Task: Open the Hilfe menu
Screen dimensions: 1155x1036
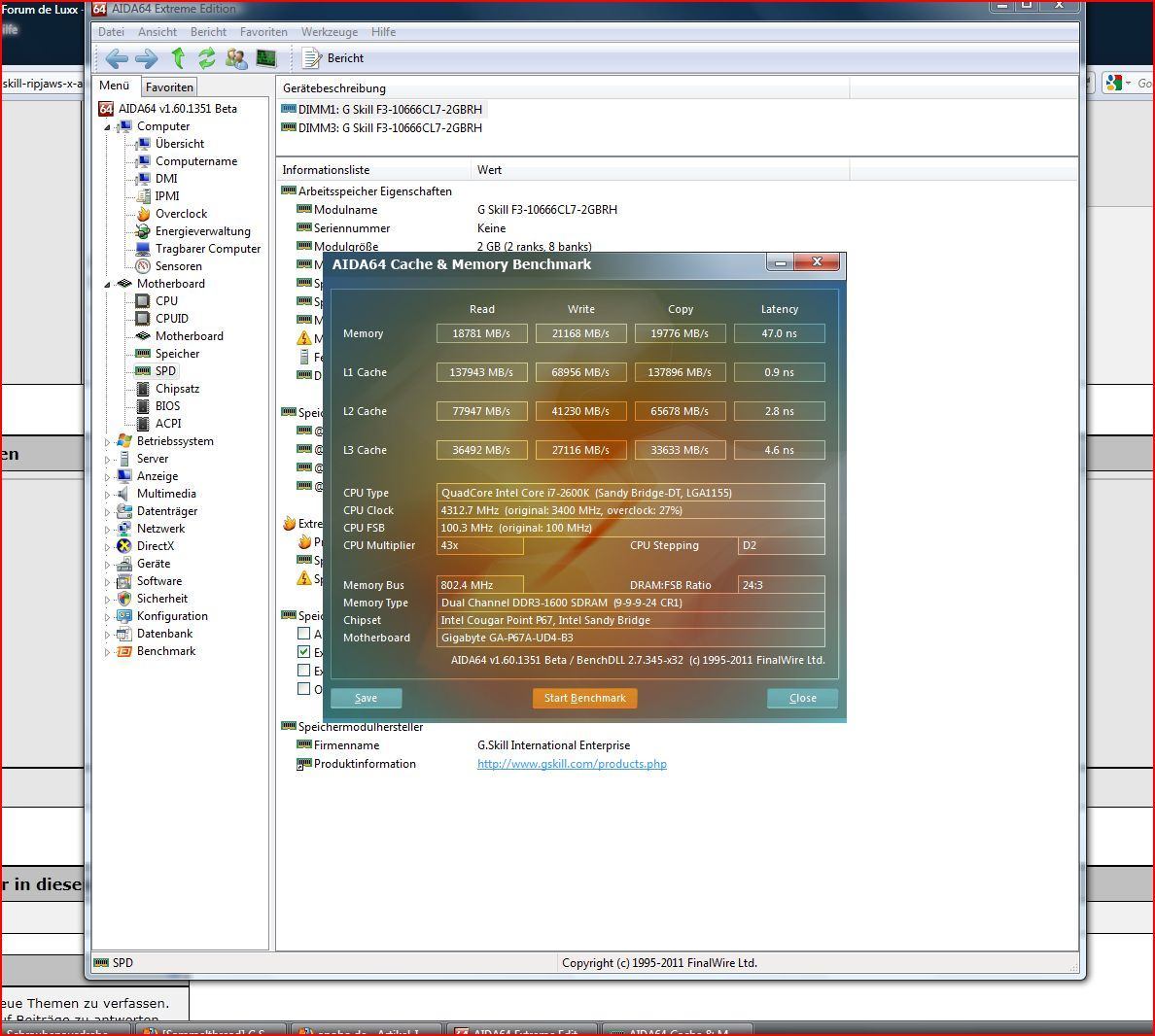Action: [x=384, y=32]
